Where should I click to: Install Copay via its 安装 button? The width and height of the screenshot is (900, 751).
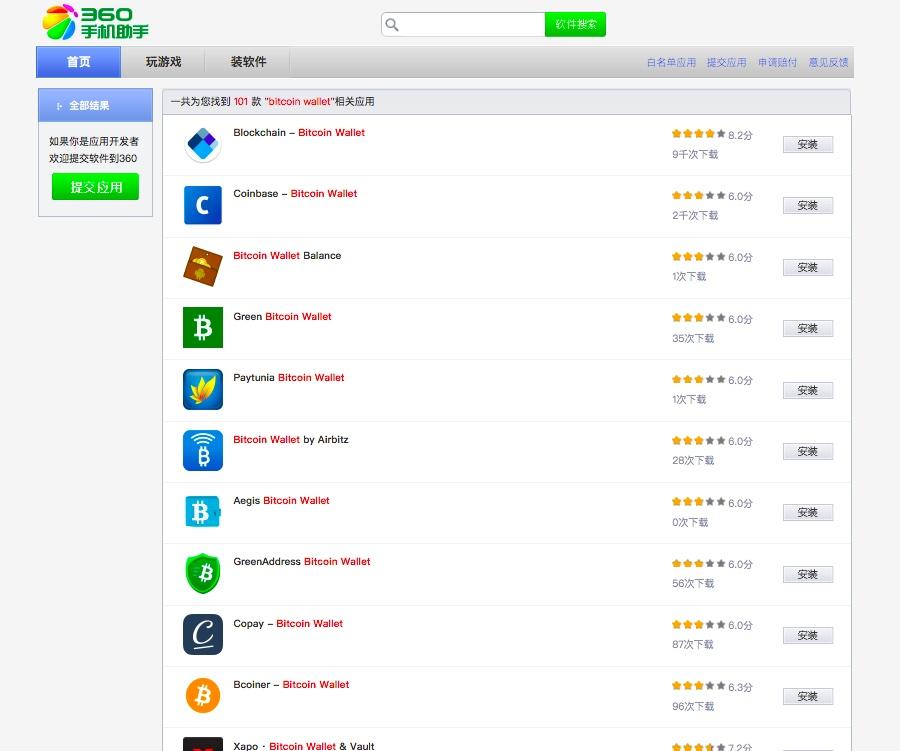(x=808, y=635)
